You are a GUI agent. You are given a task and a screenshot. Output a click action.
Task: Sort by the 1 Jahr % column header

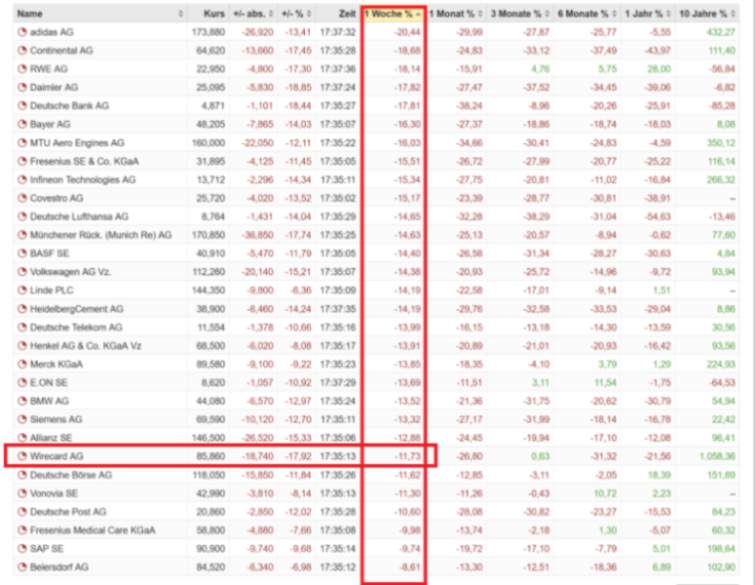[x=647, y=13]
